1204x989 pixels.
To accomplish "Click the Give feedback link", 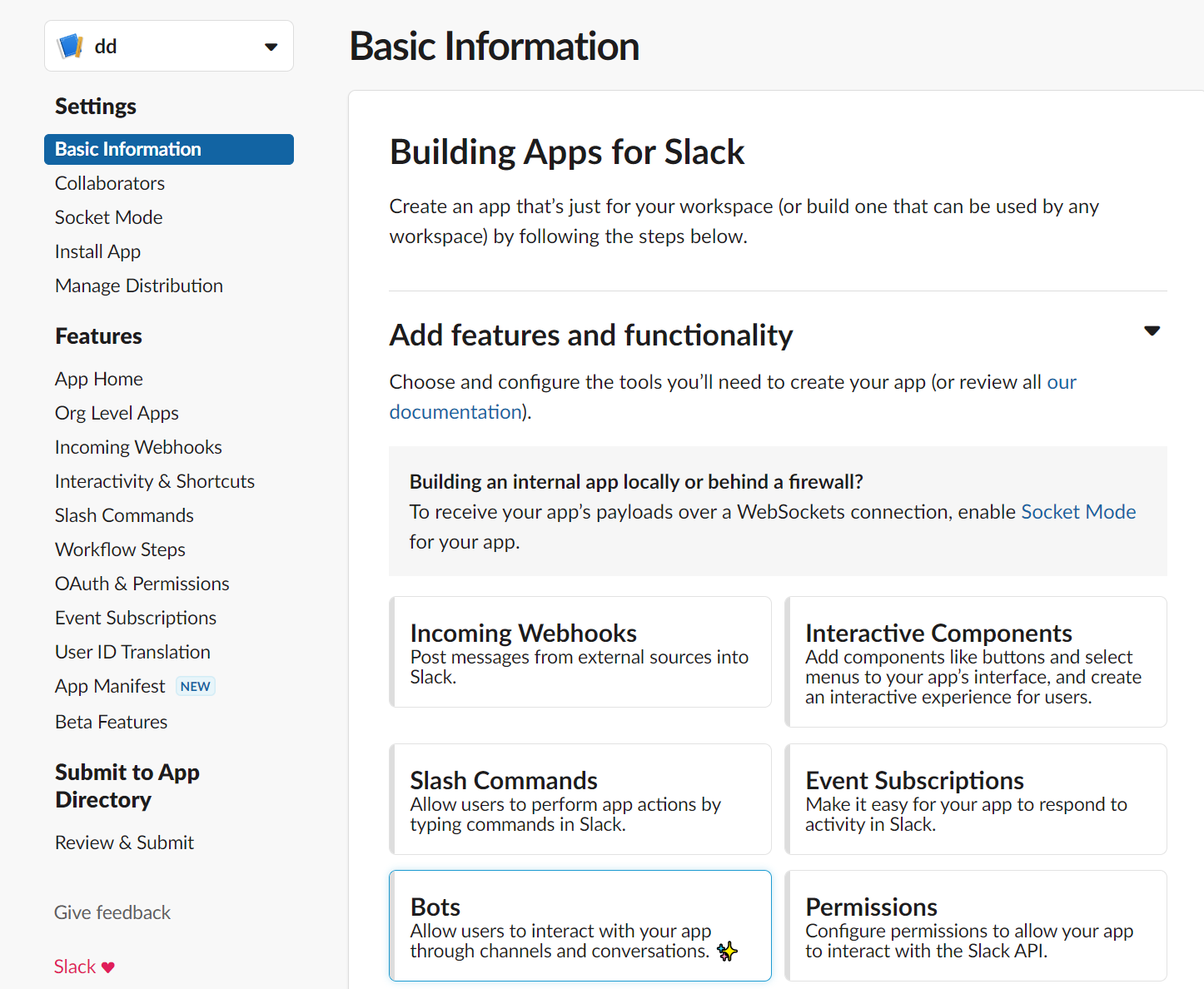I will (x=112, y=912).
